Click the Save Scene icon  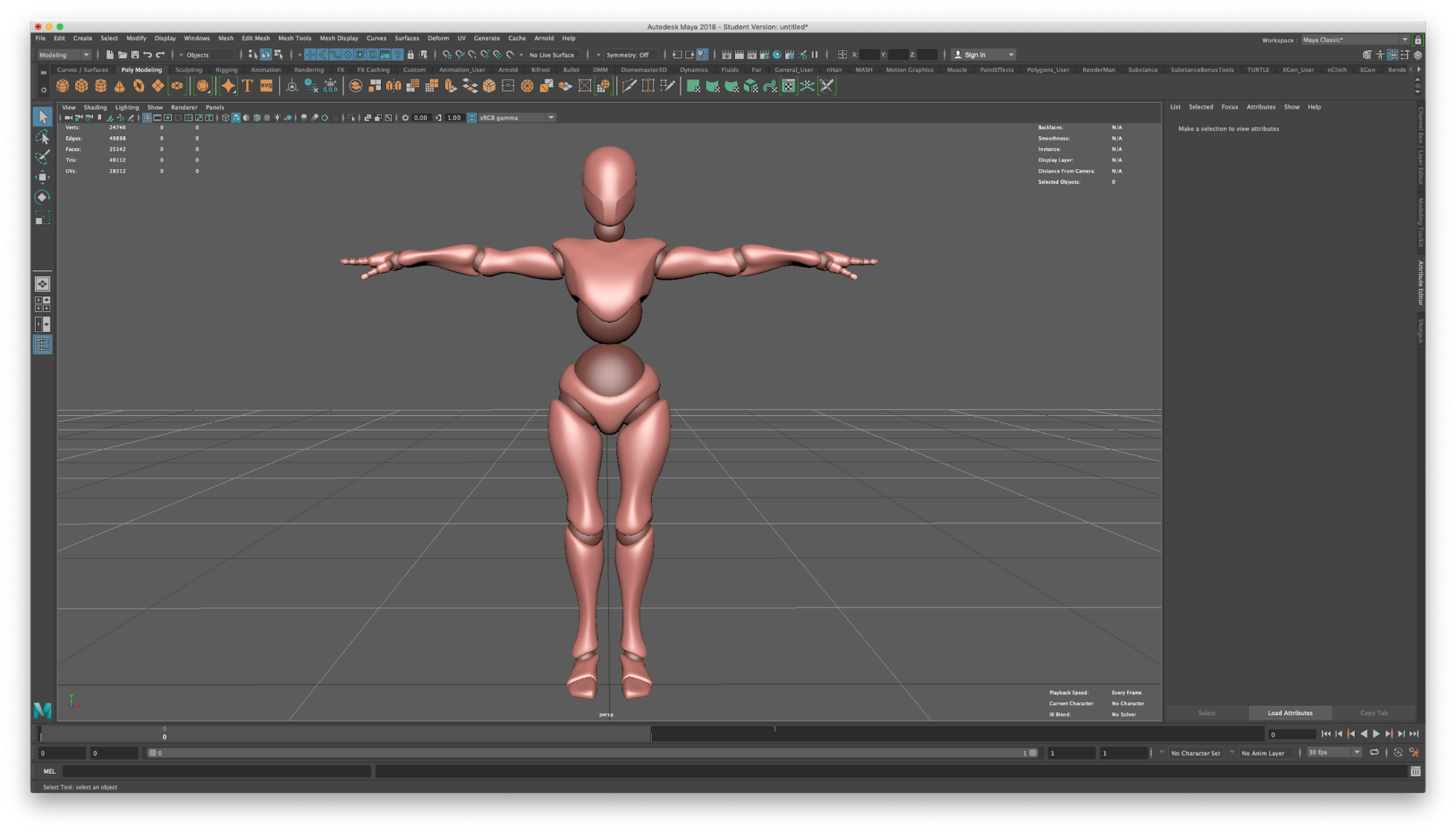[x=135, y=55]
